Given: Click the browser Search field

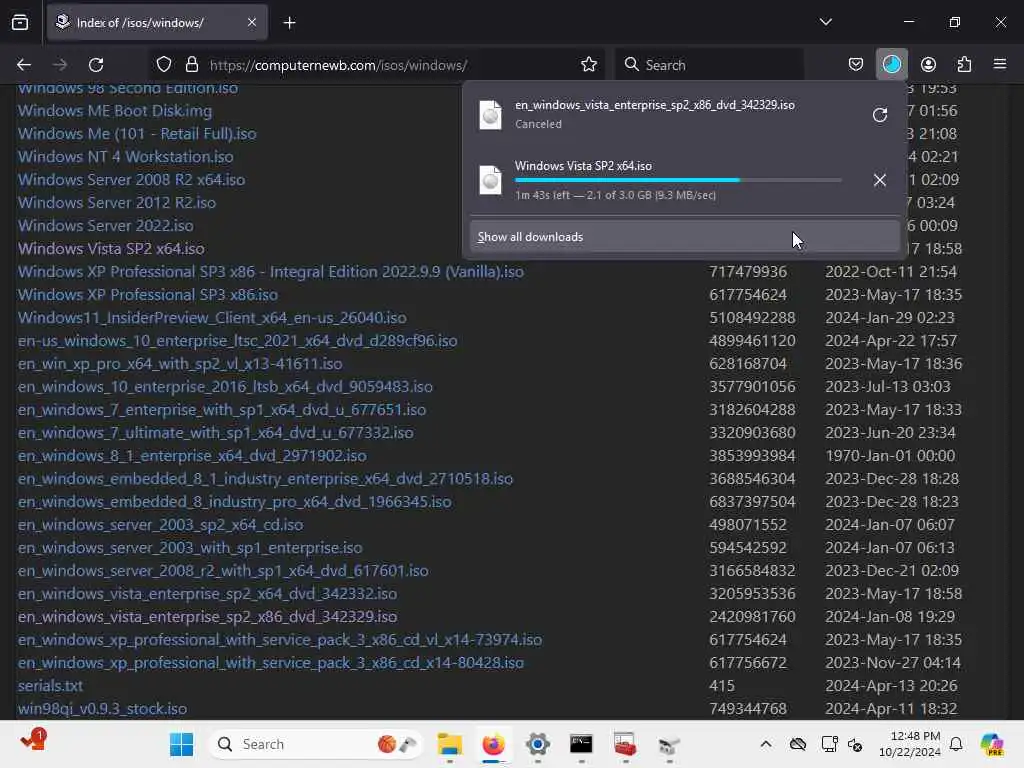Looking at the screenshot, I should coord(709,65).
